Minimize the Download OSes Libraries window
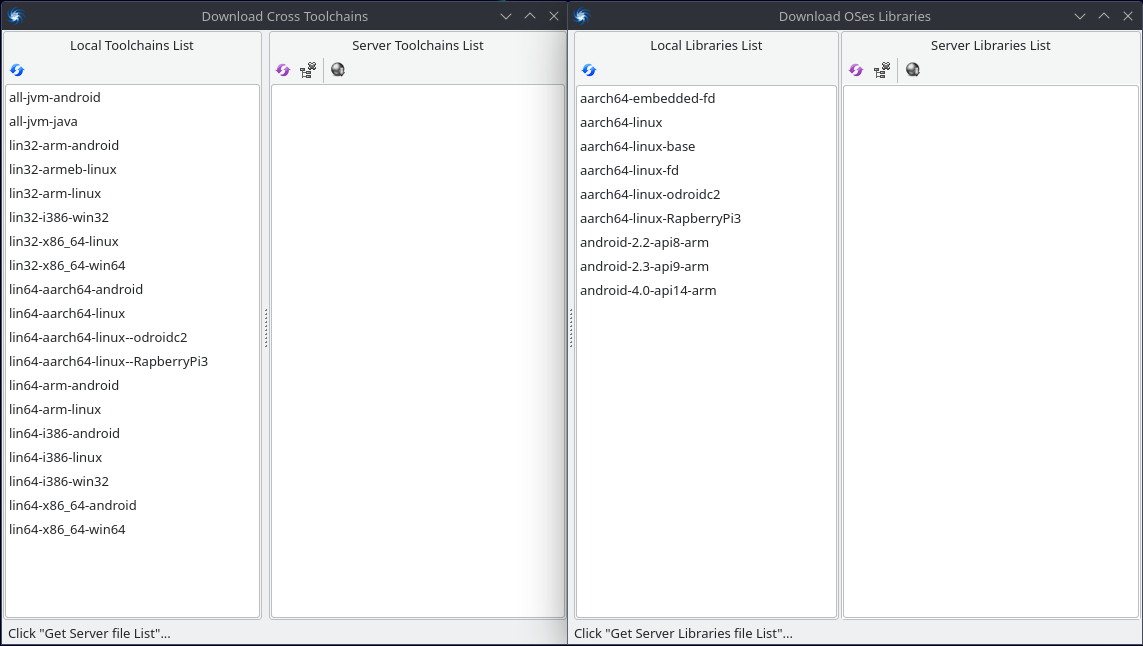 click(1080, 16)
